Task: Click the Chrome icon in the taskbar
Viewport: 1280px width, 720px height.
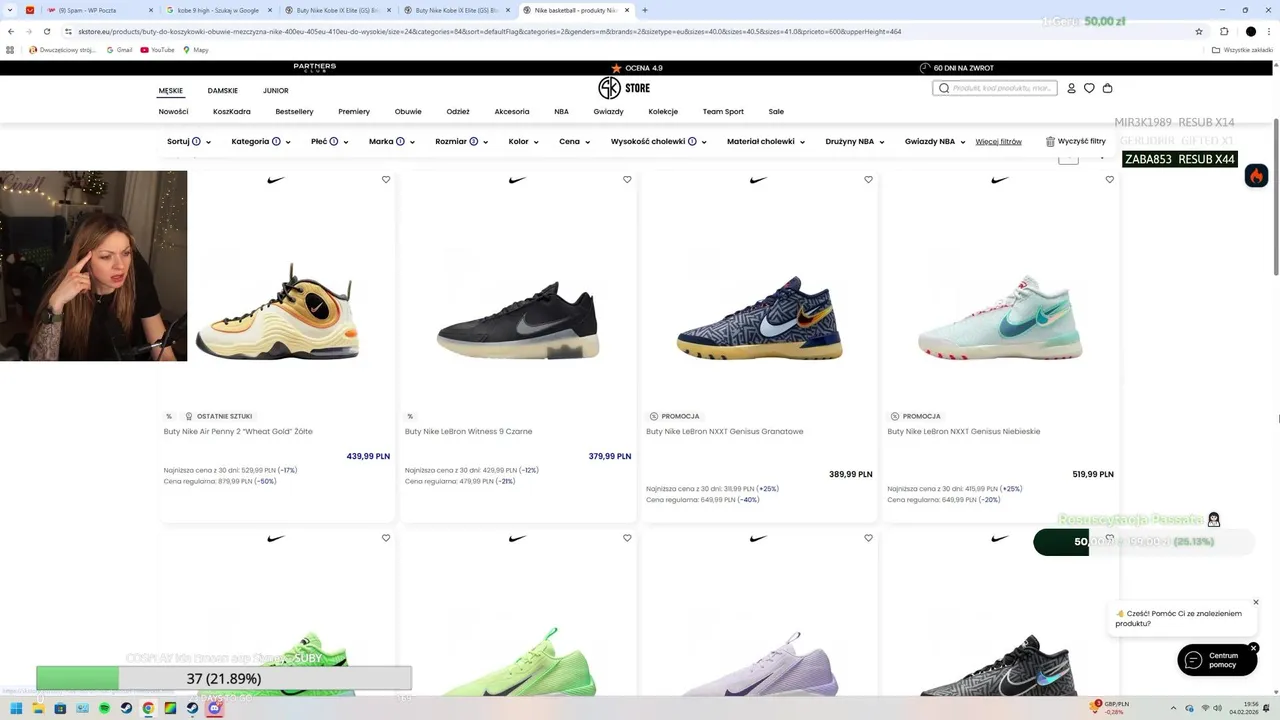Action: click(x=148, y=708)
